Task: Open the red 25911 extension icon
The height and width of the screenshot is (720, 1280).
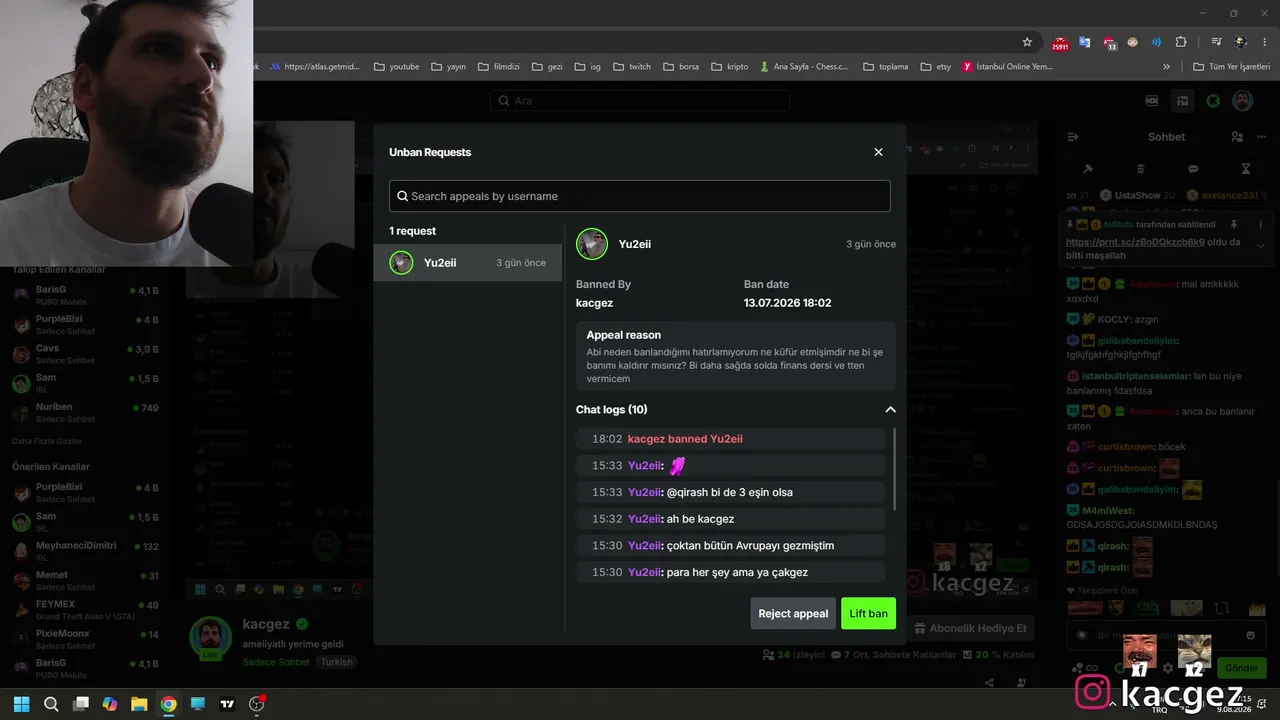Action: (x=1060, y=43)
